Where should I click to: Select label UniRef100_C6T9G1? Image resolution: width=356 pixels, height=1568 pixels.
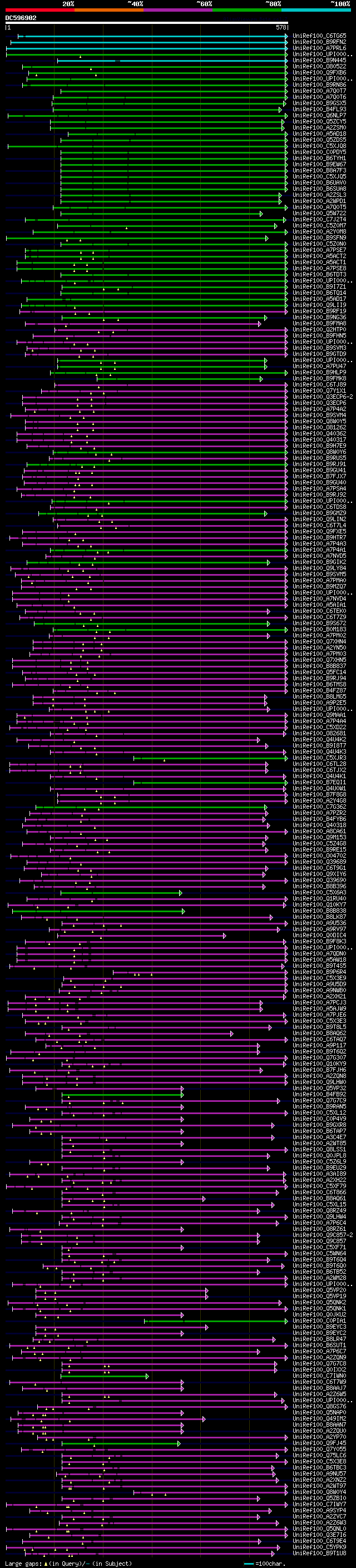point(319,868)
